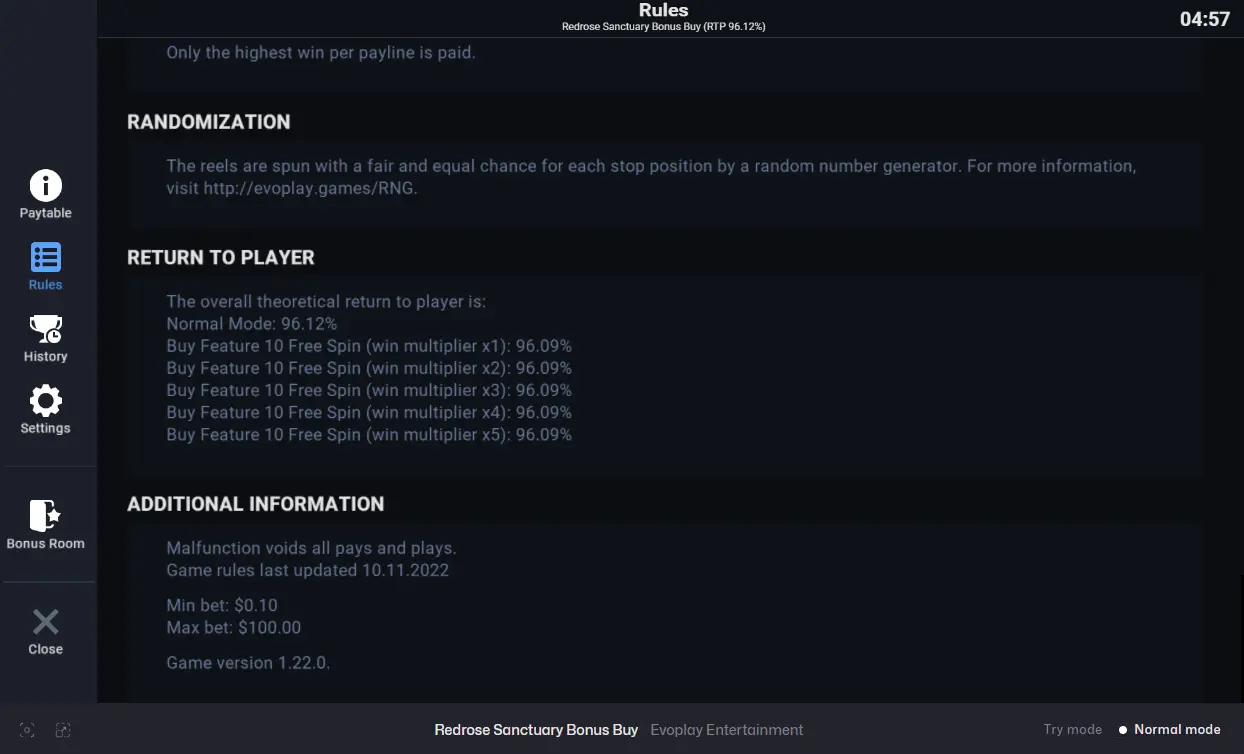Click the Bonus Room label
The height and width of the screenshot is (754, 1244).
point(45,544)
